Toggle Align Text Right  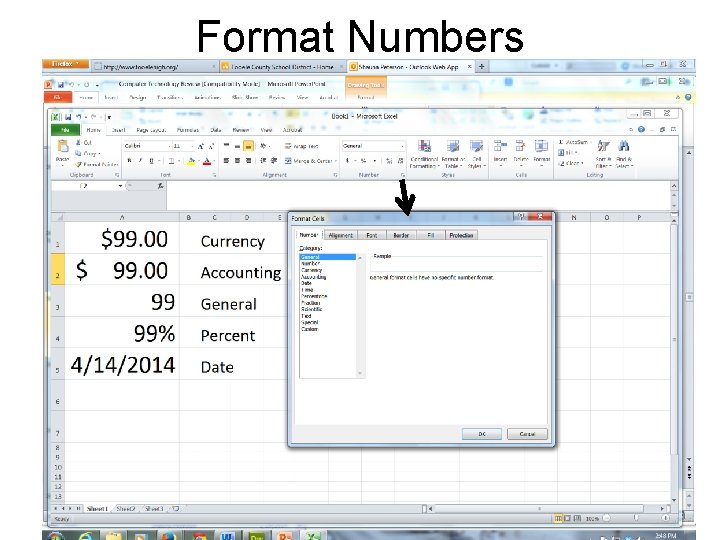click(x=248, y=161)
